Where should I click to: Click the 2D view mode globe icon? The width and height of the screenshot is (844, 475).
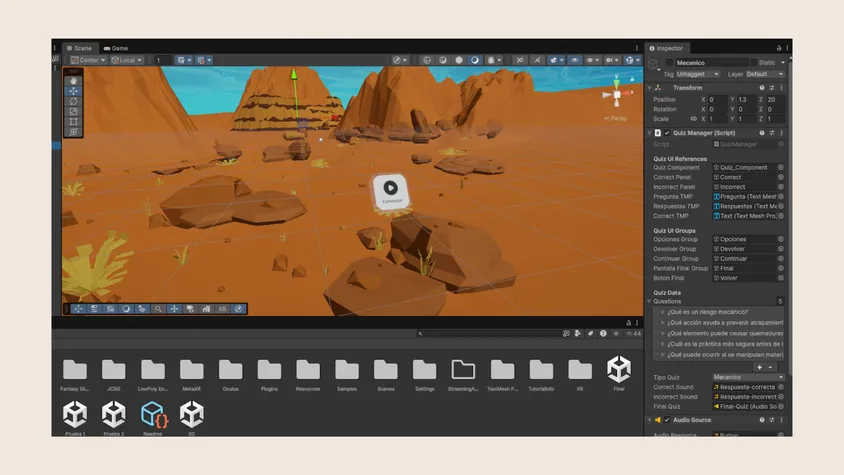pyautogui.click(x=427, y=60)
